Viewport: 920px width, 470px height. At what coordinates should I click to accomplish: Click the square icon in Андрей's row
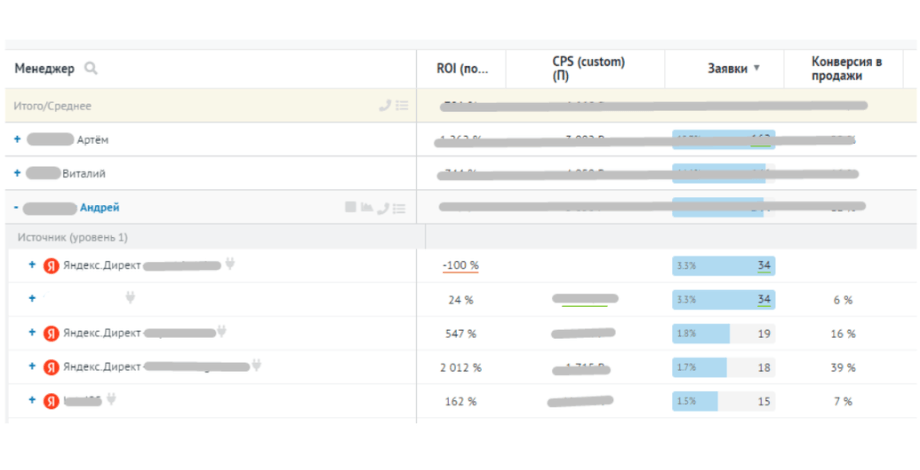click(x=350, y=207)
